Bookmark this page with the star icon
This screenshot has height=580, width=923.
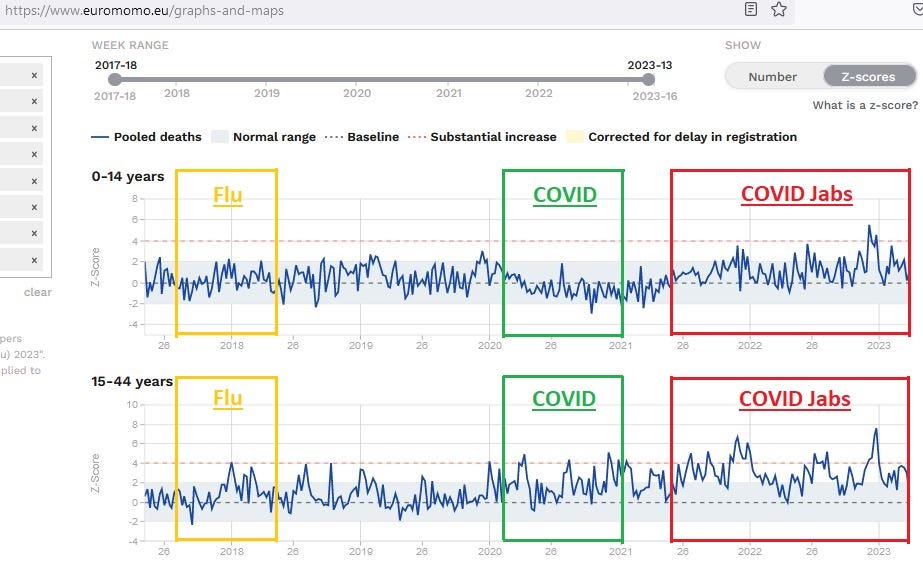point(779,9)
